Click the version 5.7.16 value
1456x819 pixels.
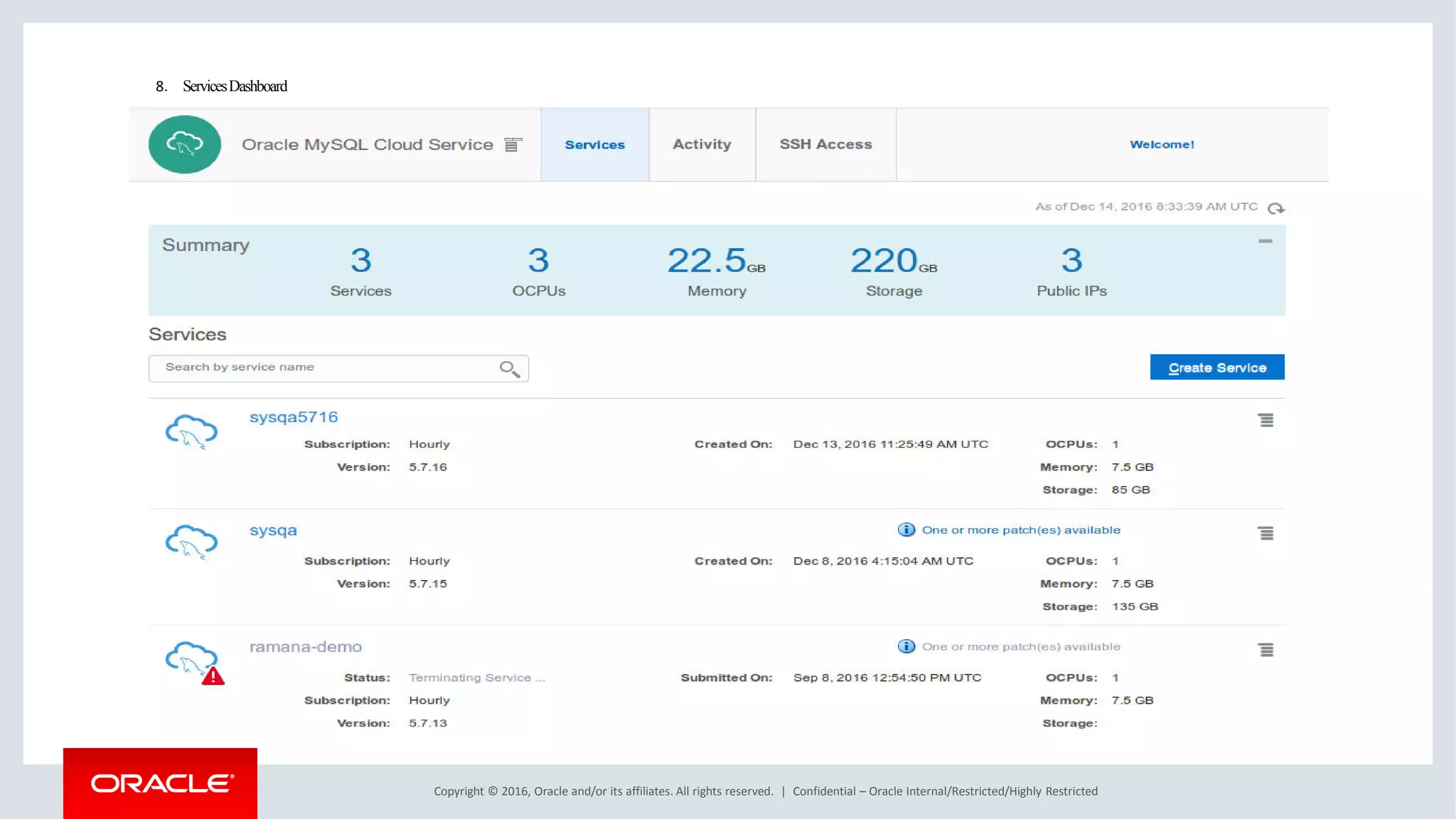tap(428, 467)
